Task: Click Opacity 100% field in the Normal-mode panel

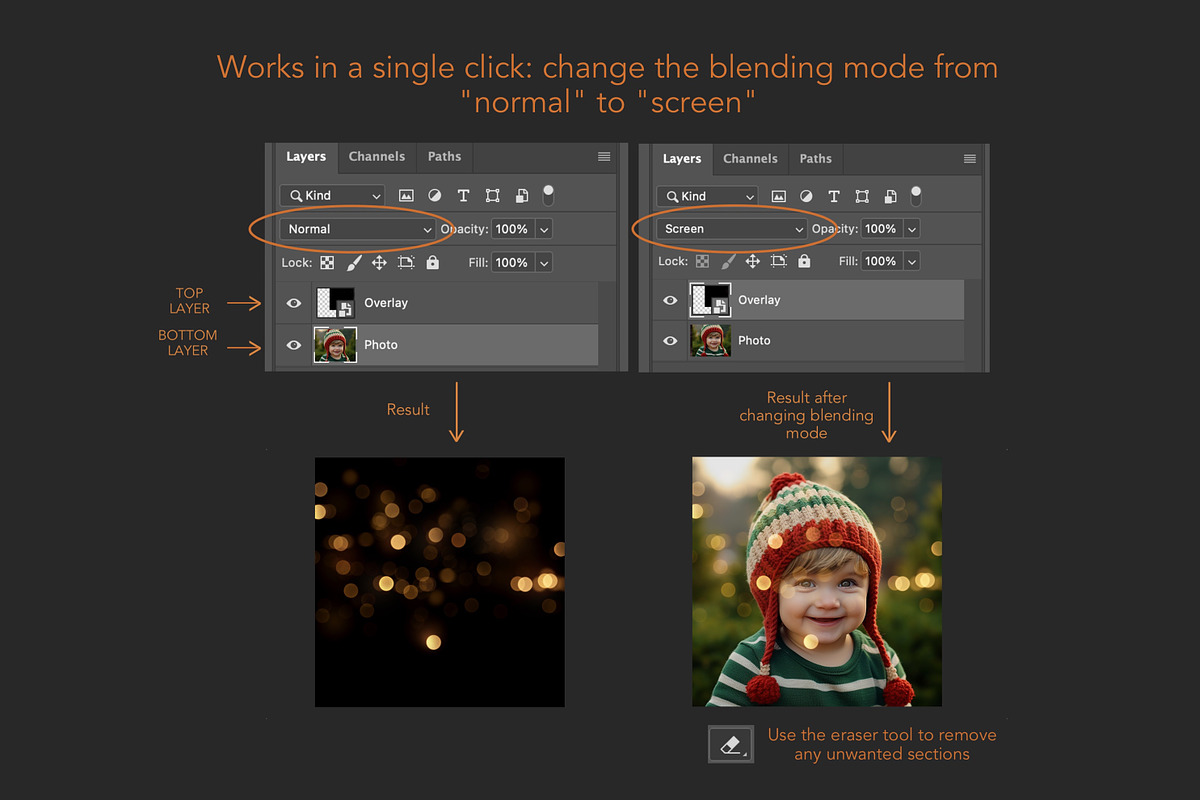Action: [x=513, y=229]
